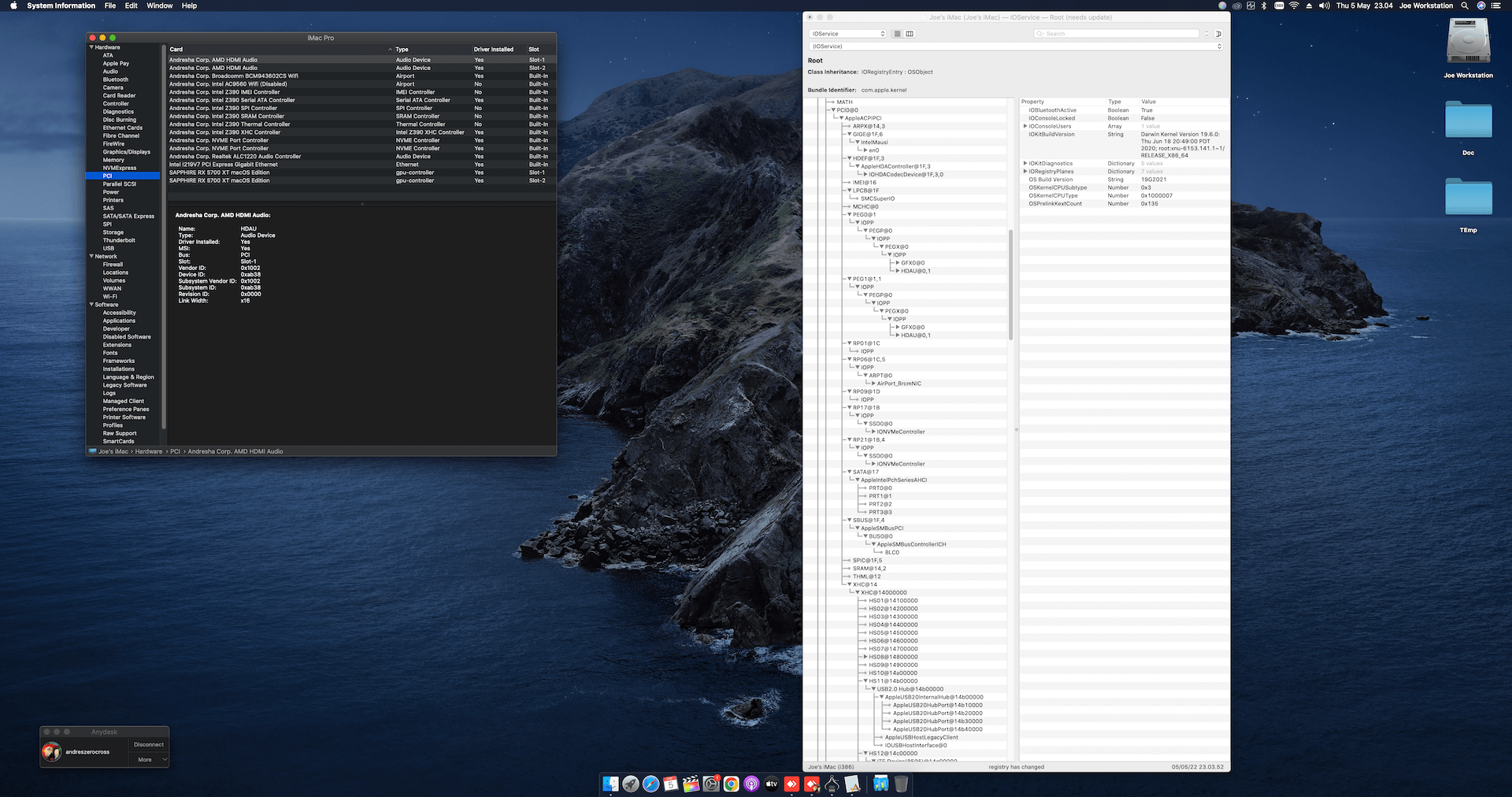Open Final Cut Pro from the Dock
This screenshot has width=1512, height=797.
(x=691, y=784)
